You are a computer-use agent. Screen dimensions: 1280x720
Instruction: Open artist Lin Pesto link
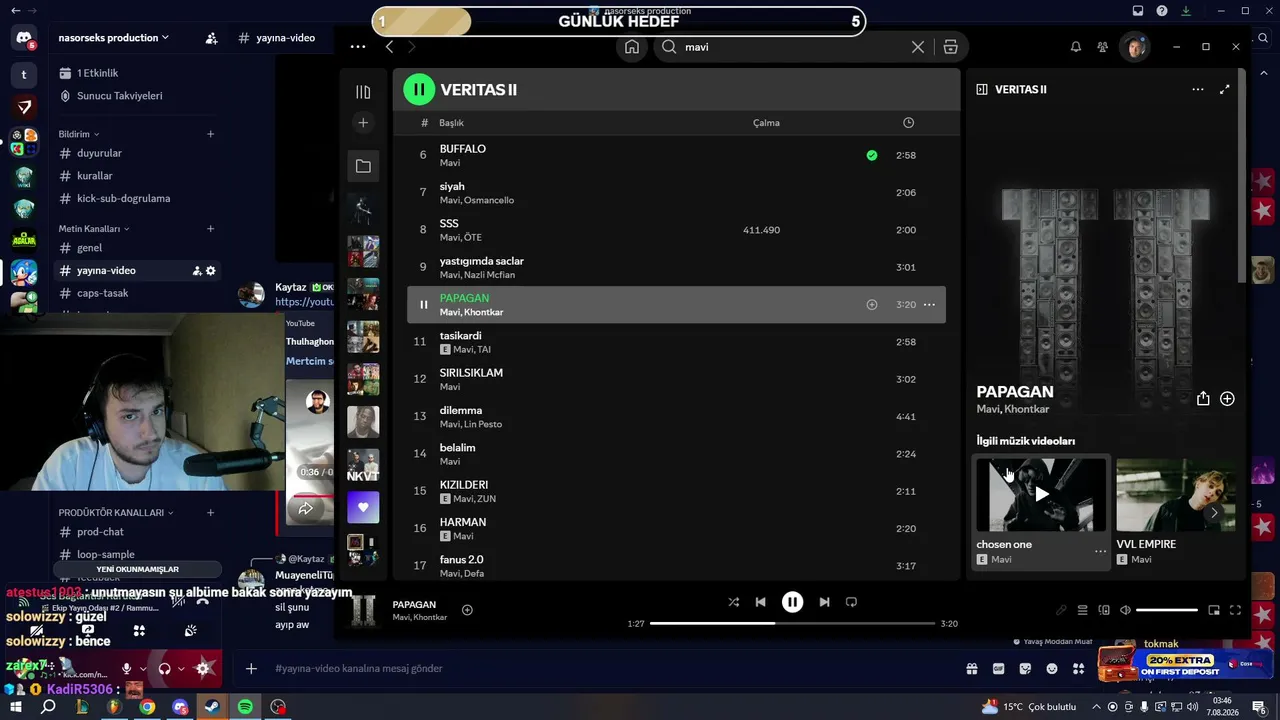tap(483, 424)
